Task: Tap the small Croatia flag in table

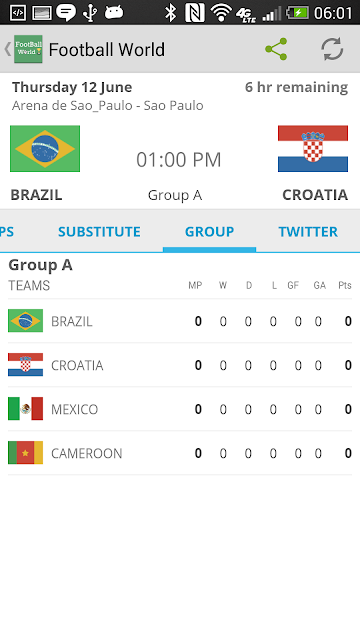Action: (x=25, y=364)
